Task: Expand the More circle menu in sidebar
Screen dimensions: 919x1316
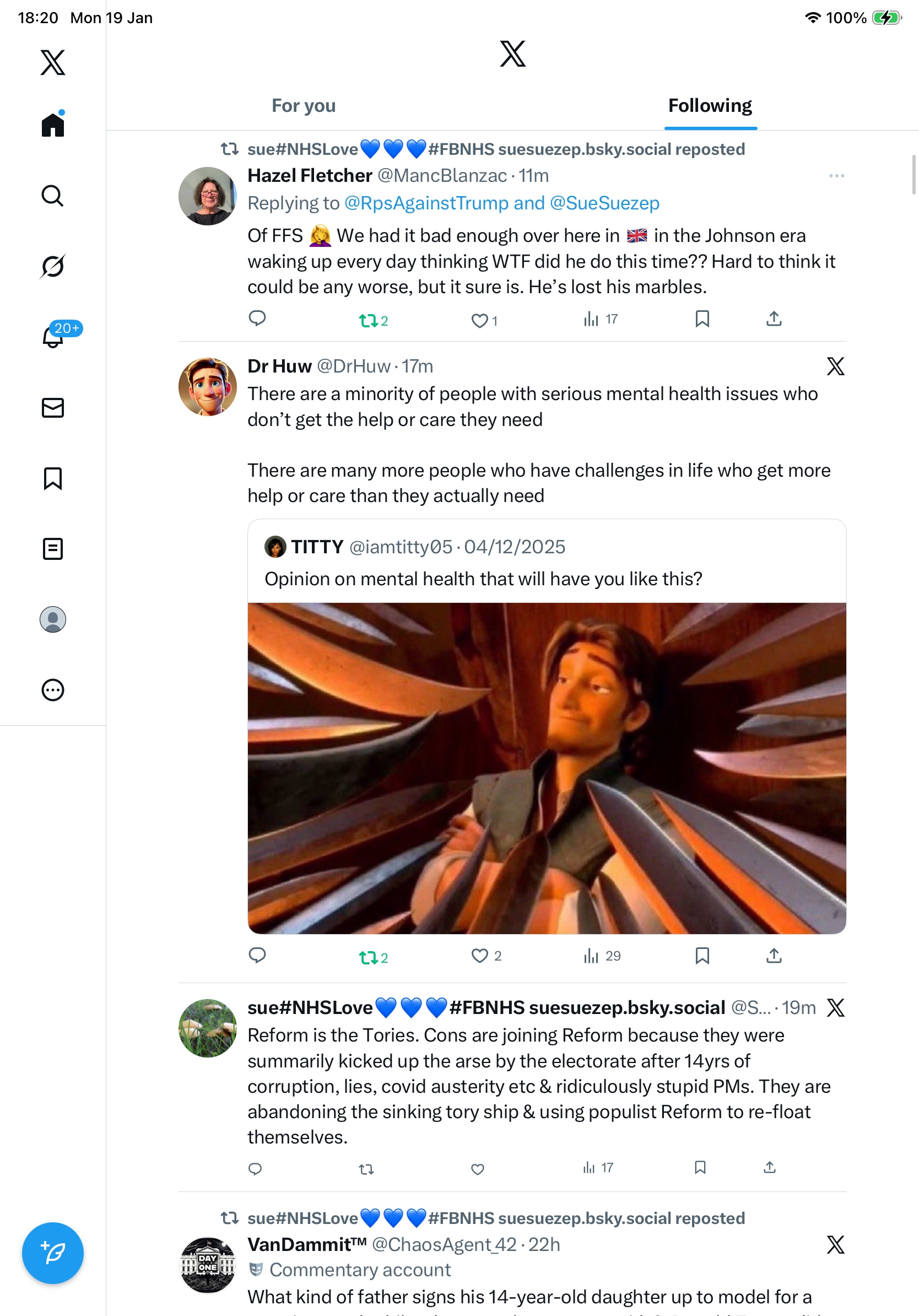Action: coord(53,690)
